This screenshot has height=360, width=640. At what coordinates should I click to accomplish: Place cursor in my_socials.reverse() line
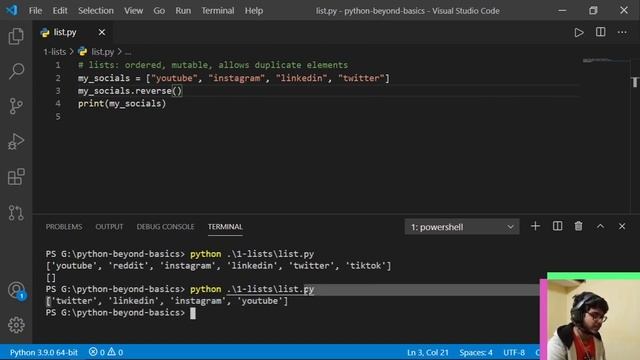tap(130, 91)
